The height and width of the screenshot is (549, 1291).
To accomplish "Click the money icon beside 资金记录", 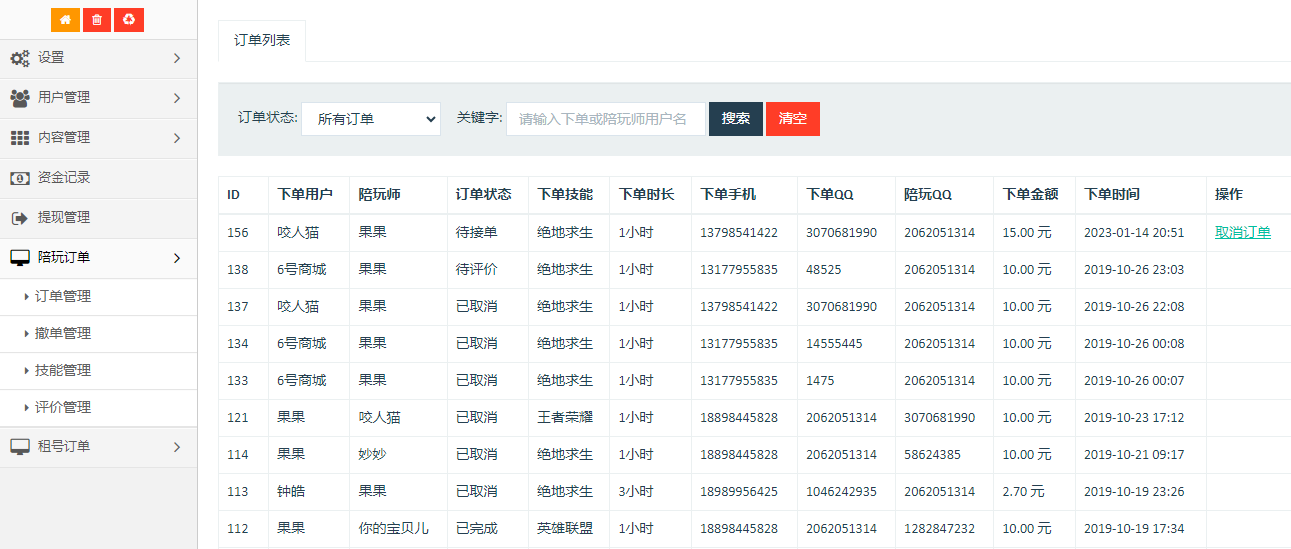I will click(x=20, y=178).
